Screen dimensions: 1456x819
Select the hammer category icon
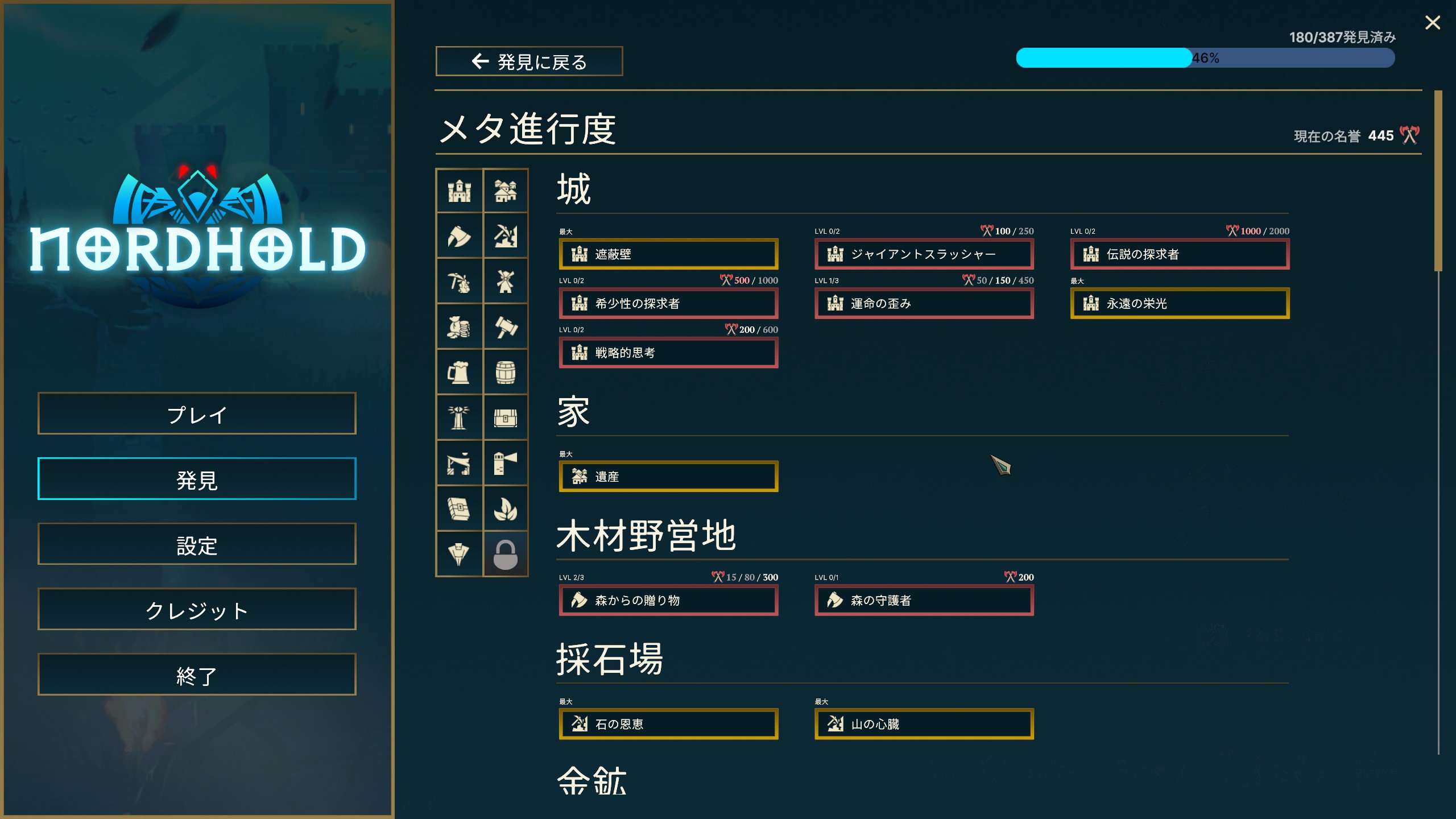click(505, 327)
